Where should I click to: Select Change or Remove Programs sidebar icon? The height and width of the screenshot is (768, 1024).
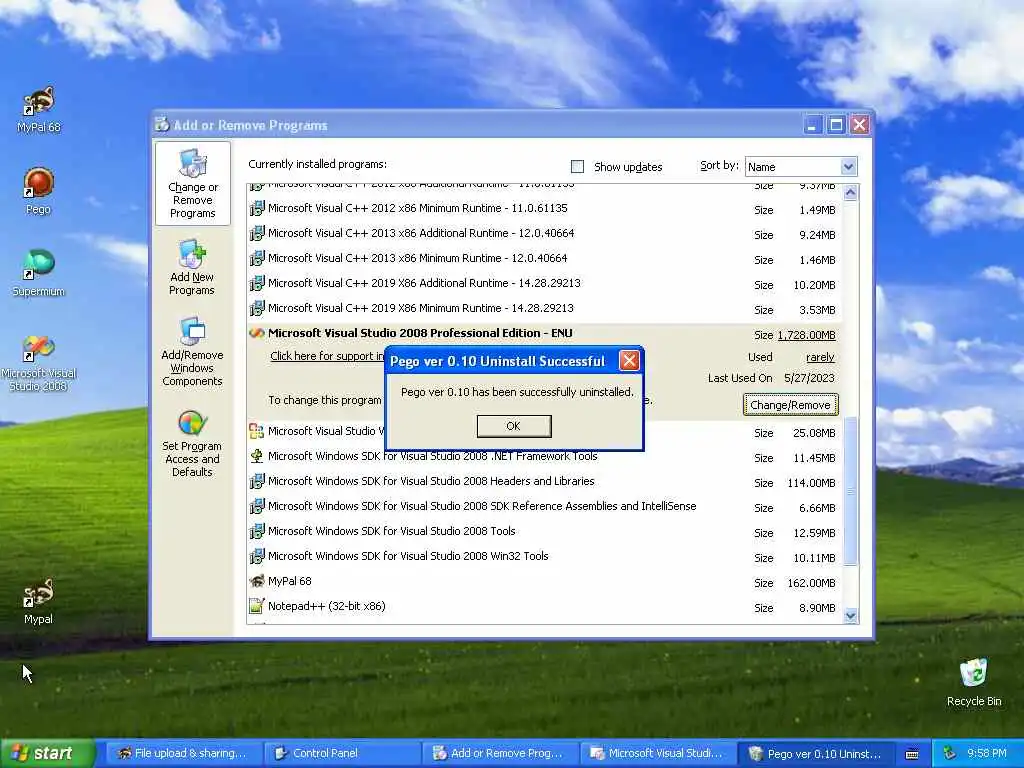pyautogui.click(x=193, y=184)
